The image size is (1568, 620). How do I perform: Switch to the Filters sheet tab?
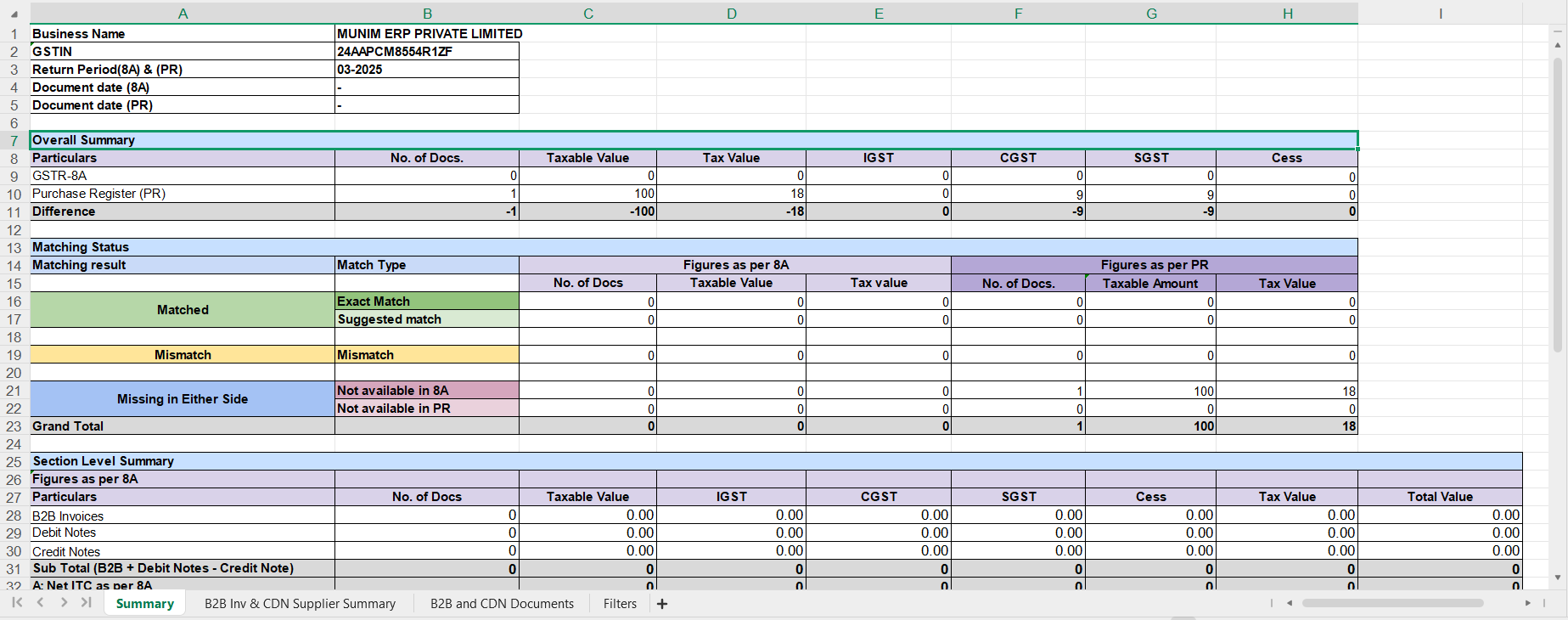tap(620, 604)
